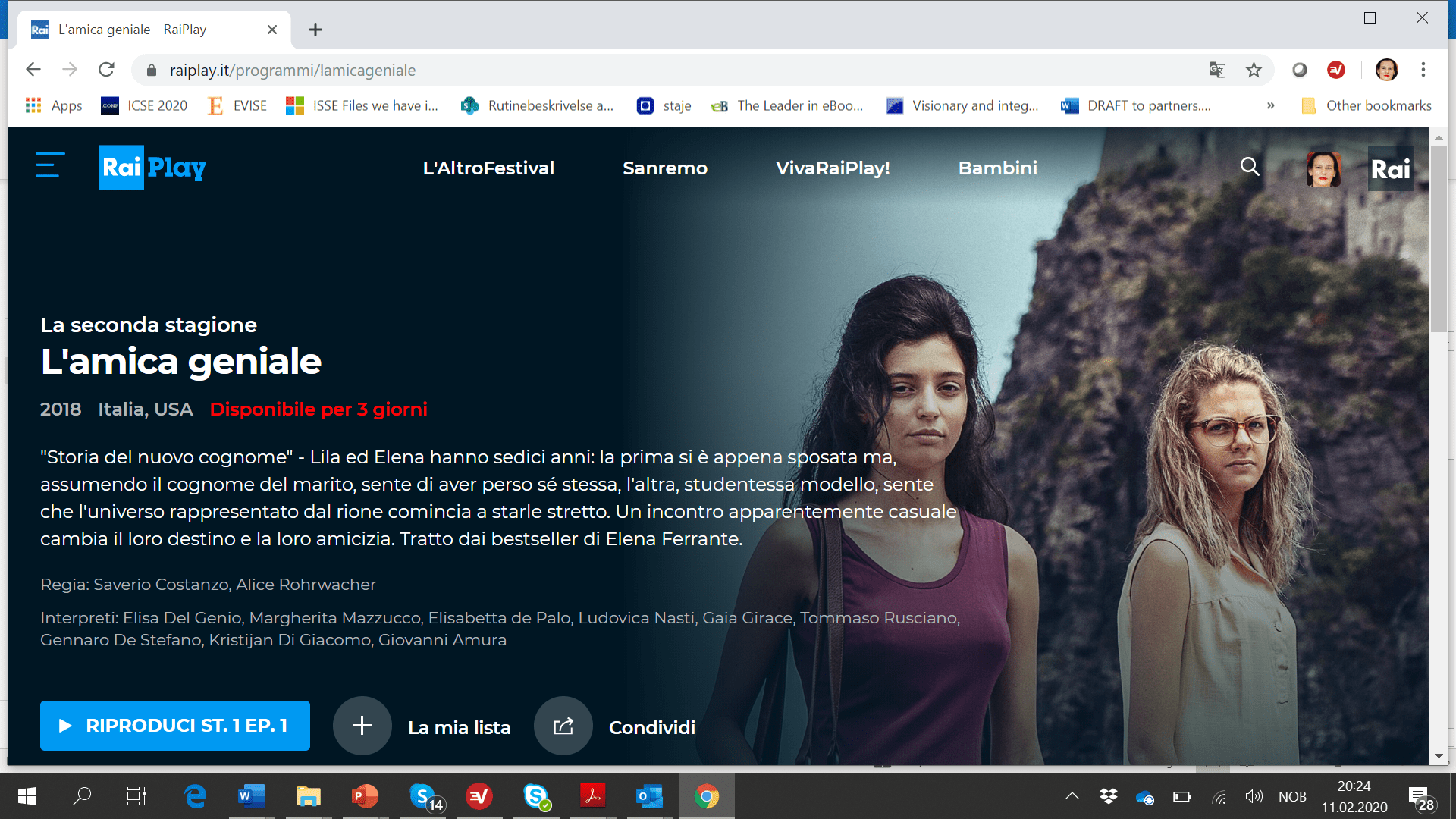Open the RaiPlay hamburger menu
Viewport: 1456px width, 819px height.
point(49,165)
